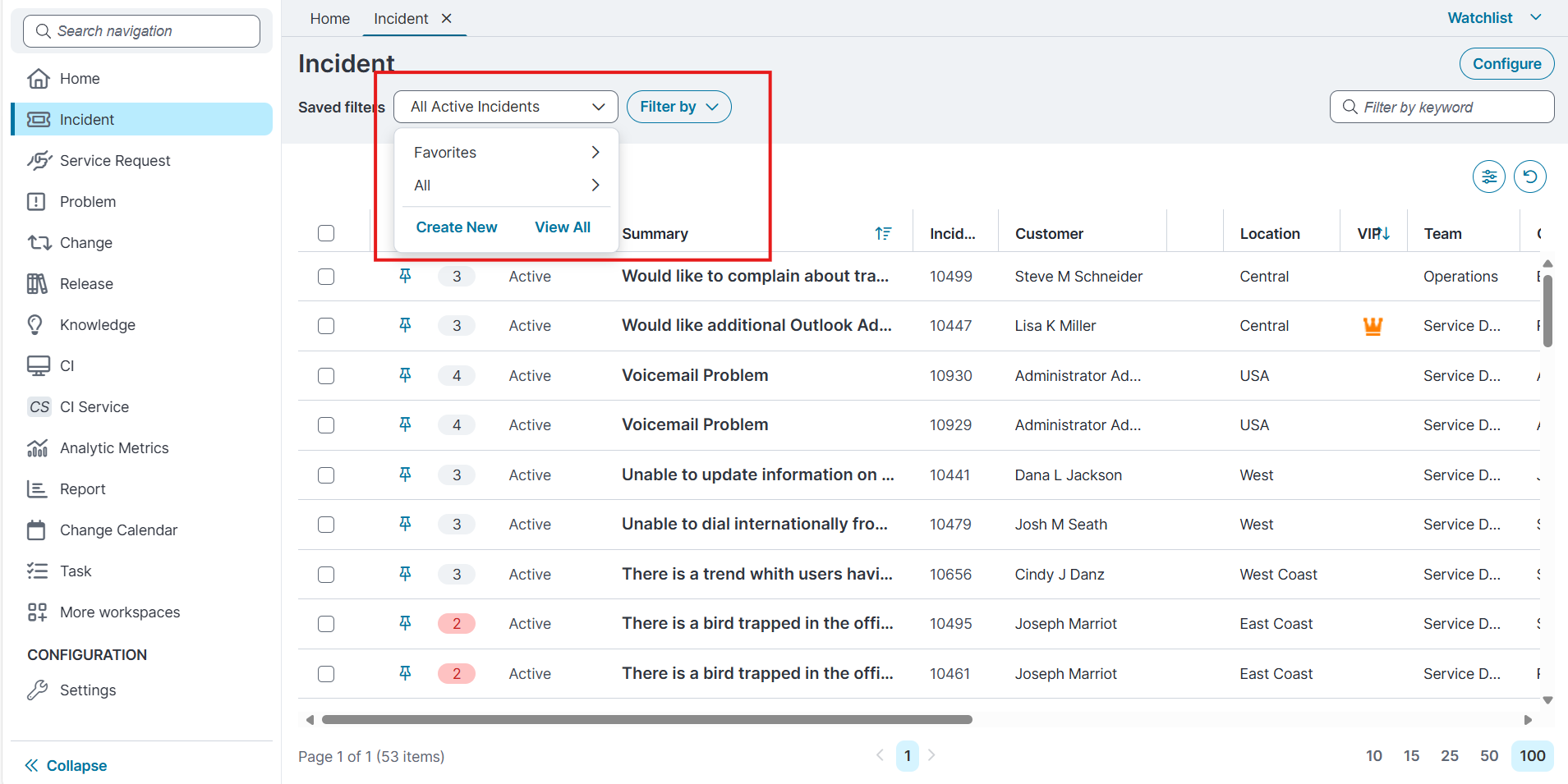
Task: Click the refresh list icon
Action: [x=1529, y=177]
